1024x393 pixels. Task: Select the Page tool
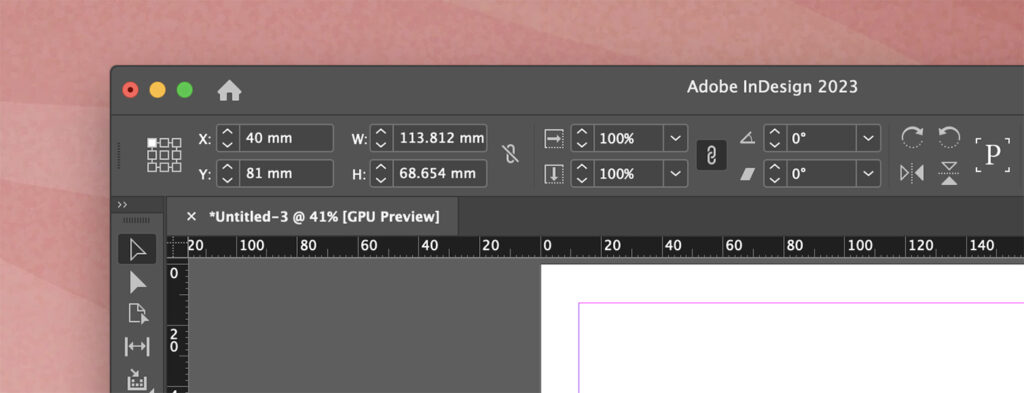pyautogui.click(x=137, y=314)
